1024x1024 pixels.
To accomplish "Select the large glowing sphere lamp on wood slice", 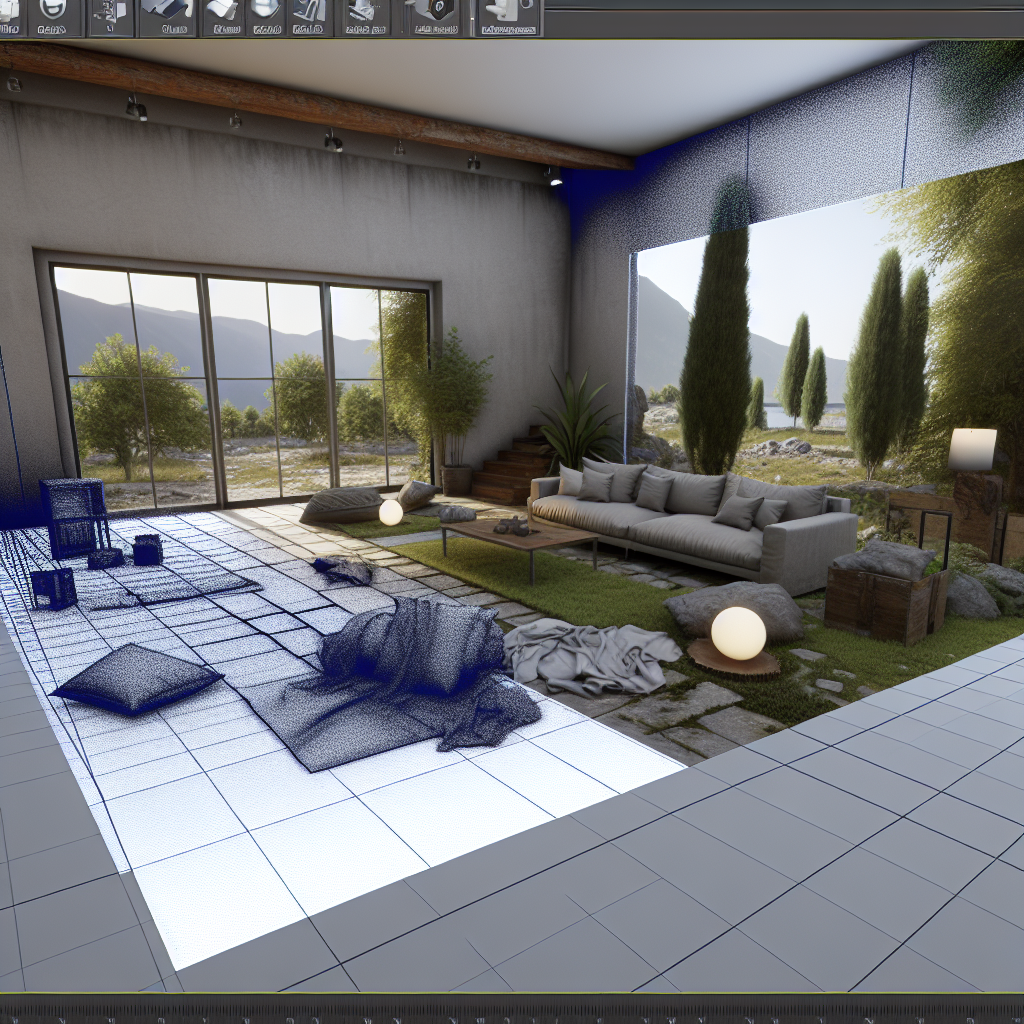I will 738,633.
